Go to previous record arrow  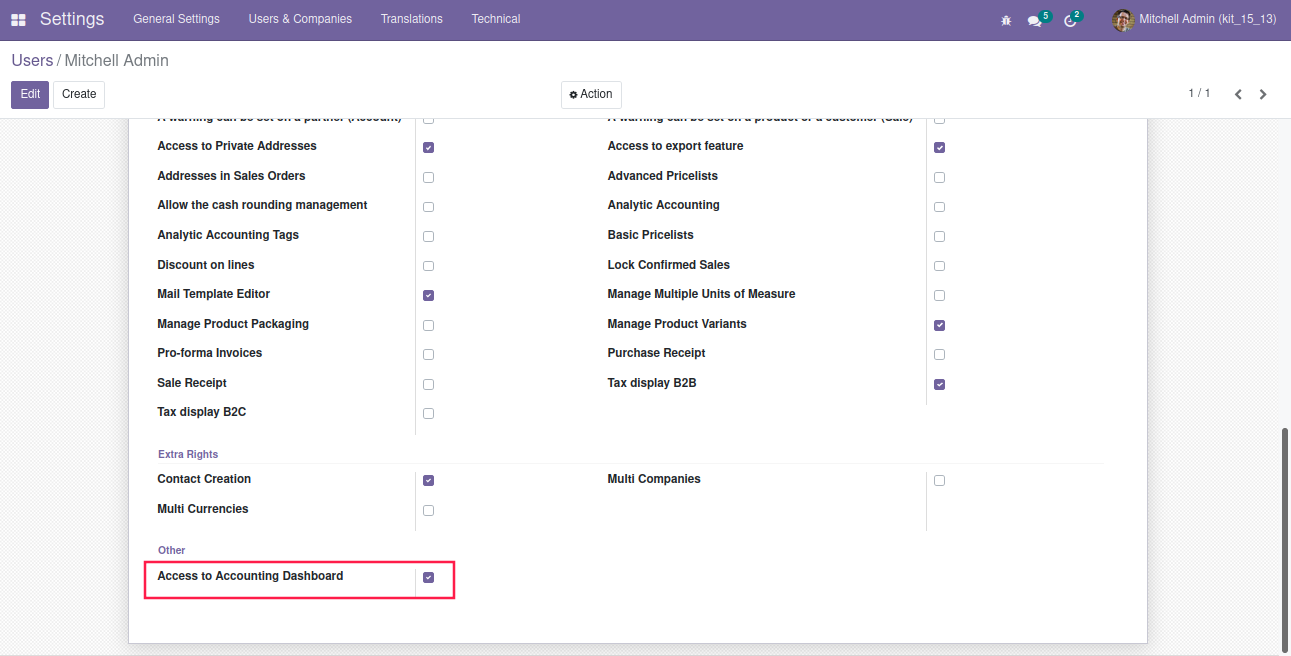pyautogui.click(x=1238, y=94)
